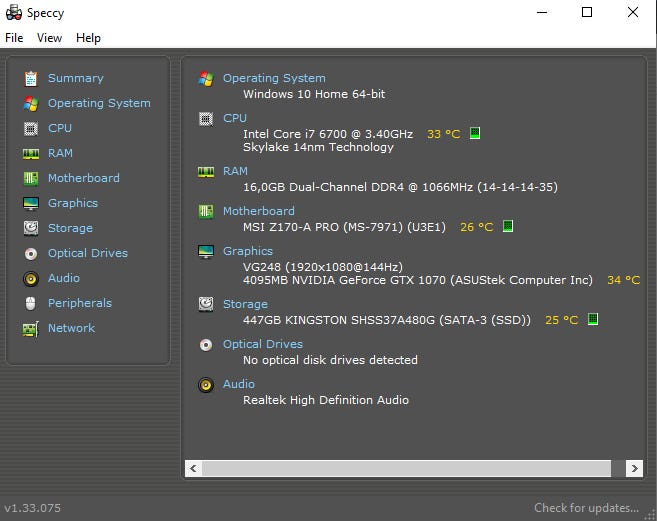The image size is (657, 521).
Task: Click the Audio speaker icon in sidebar
Action: 30,278
